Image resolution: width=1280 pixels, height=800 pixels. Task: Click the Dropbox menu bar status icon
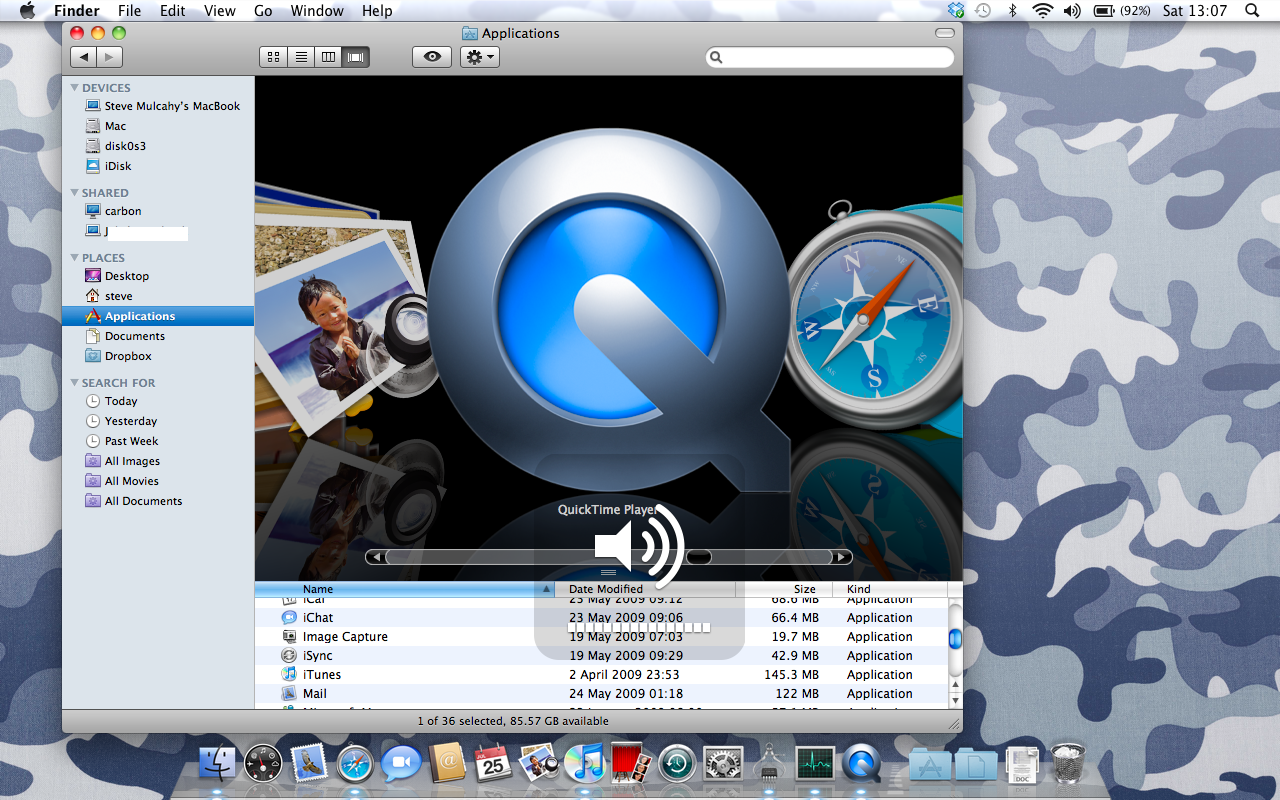(x=956, y=11)
